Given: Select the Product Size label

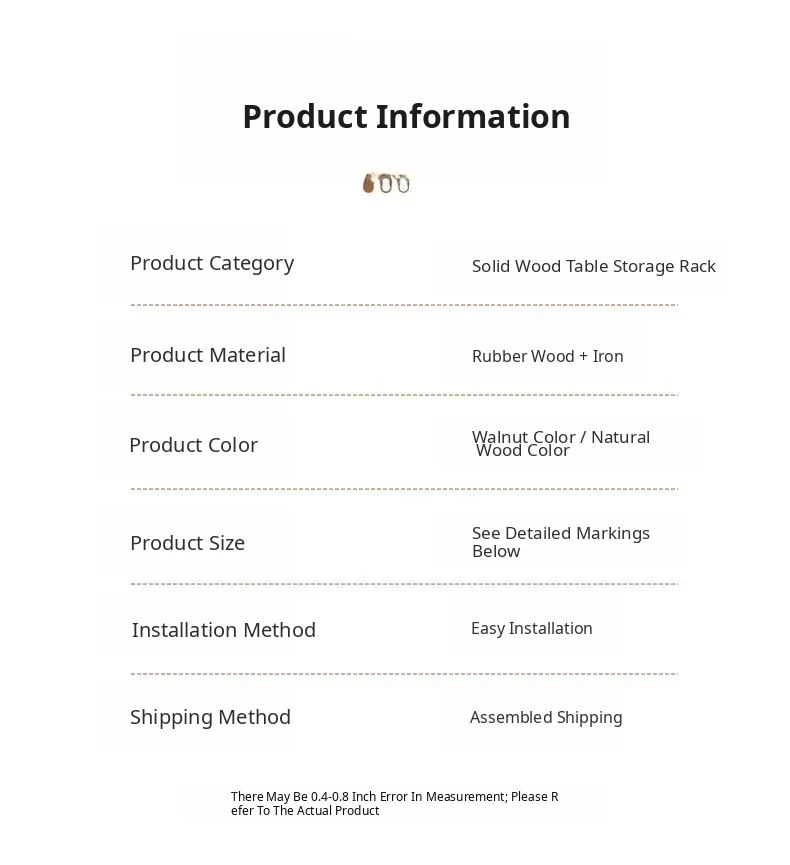Looking at the screenshot, I should coord(188,543).
